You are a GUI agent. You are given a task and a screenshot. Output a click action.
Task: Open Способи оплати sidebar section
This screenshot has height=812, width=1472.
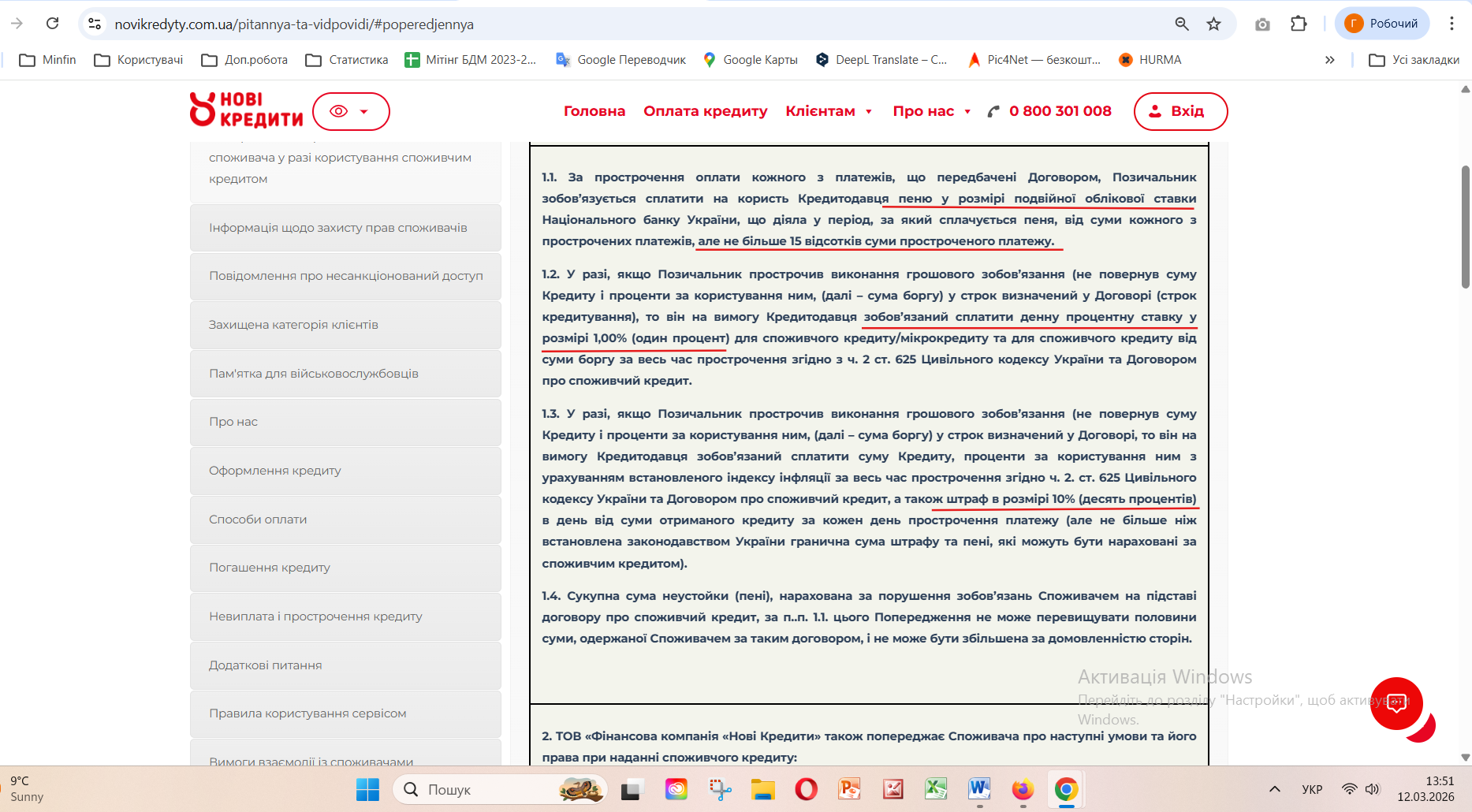click(x=345, y=520)
